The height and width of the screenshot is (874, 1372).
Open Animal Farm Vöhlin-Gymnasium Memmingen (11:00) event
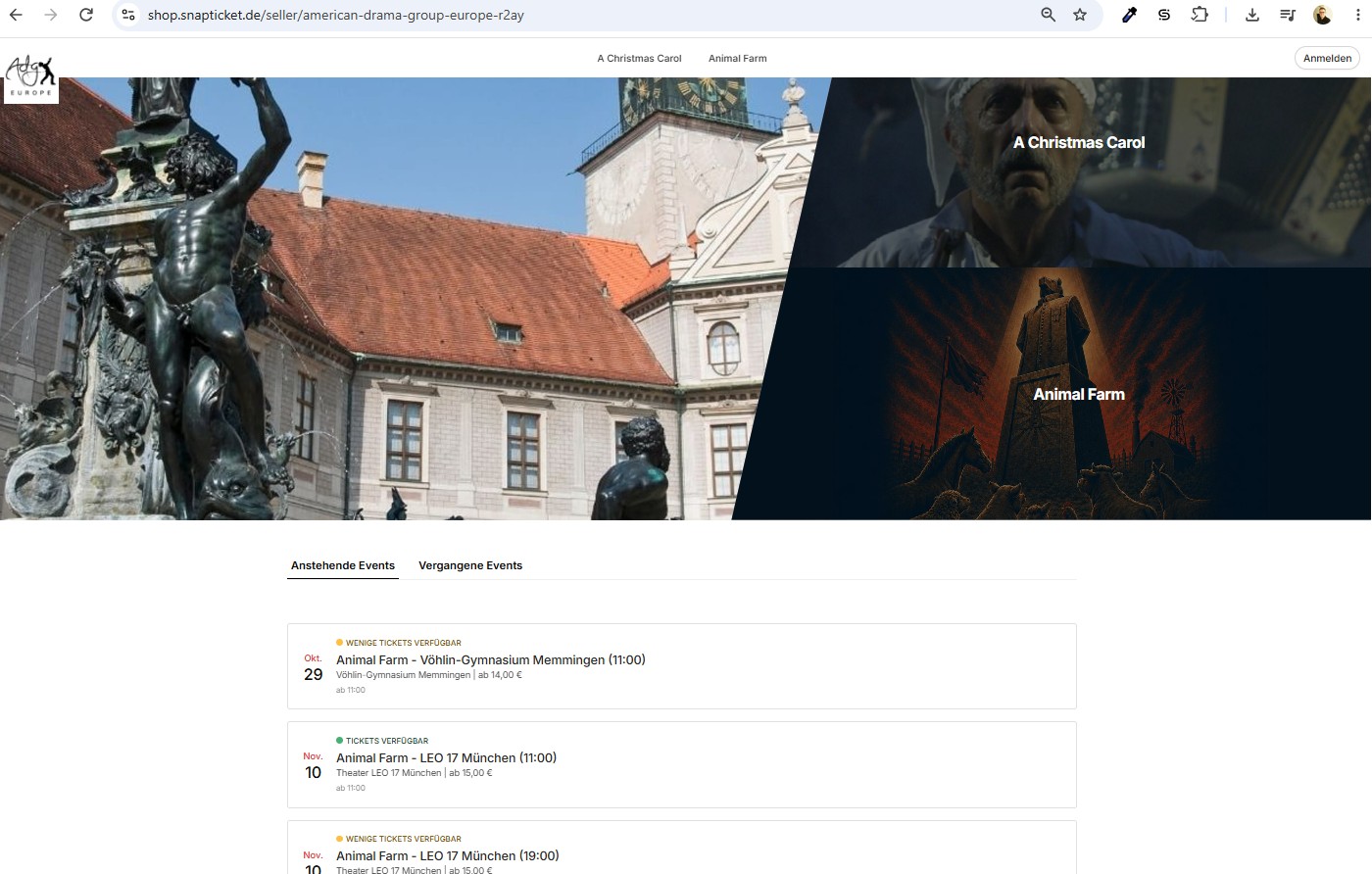682,666
